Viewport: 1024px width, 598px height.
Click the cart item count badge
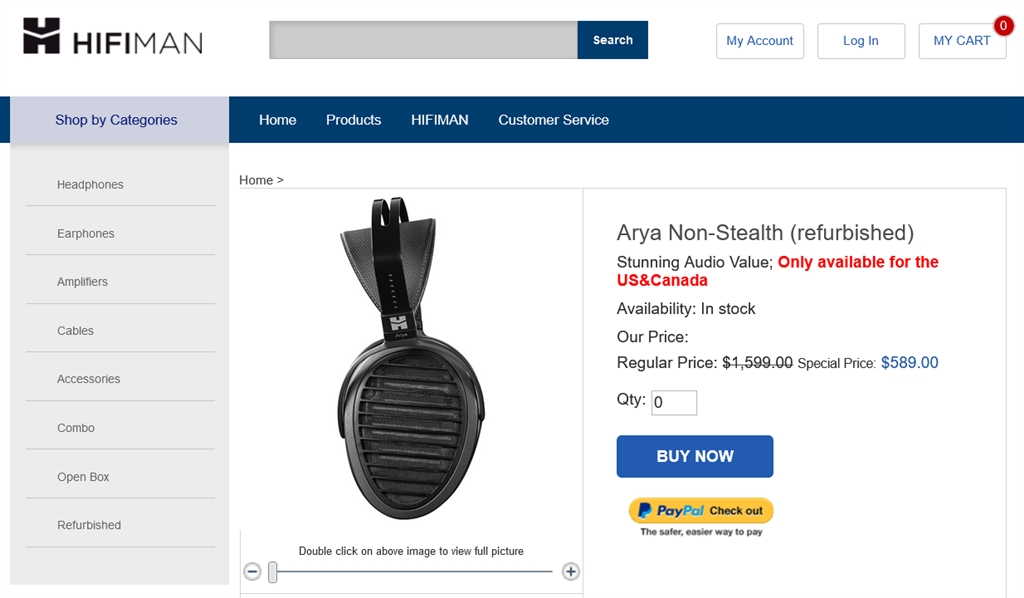(1003, 26)
